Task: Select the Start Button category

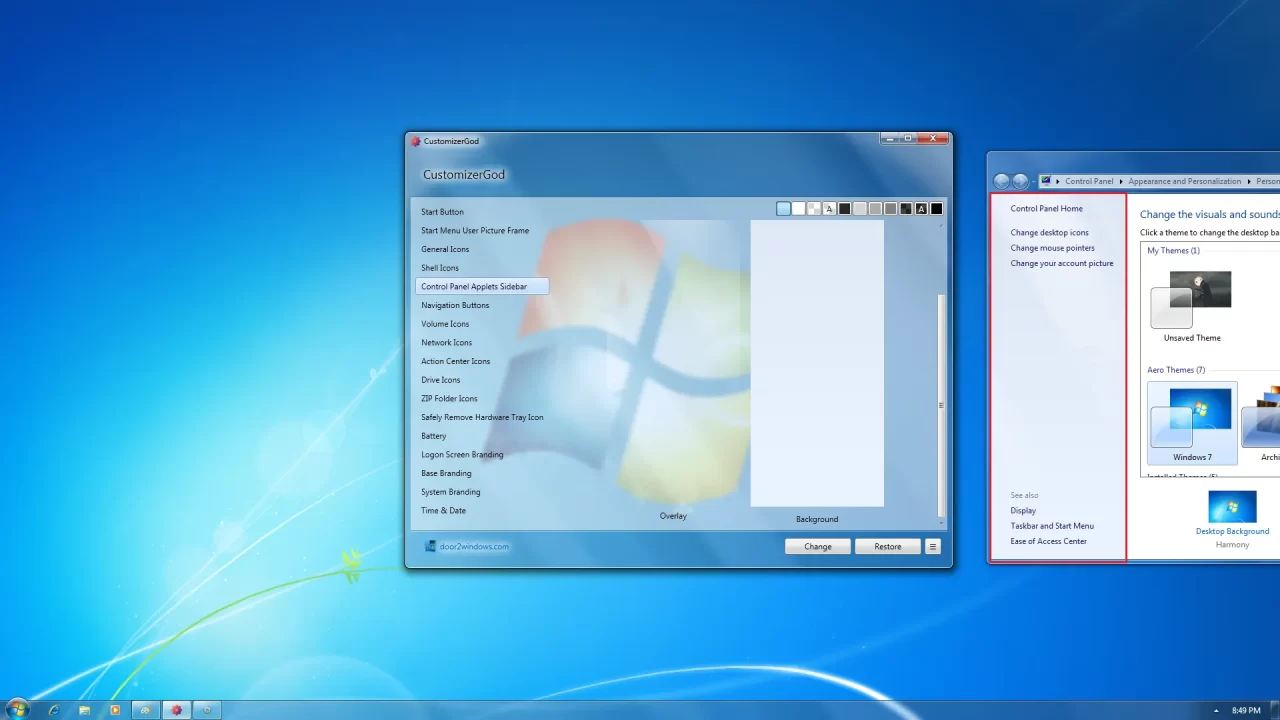Action: [442, 211]
